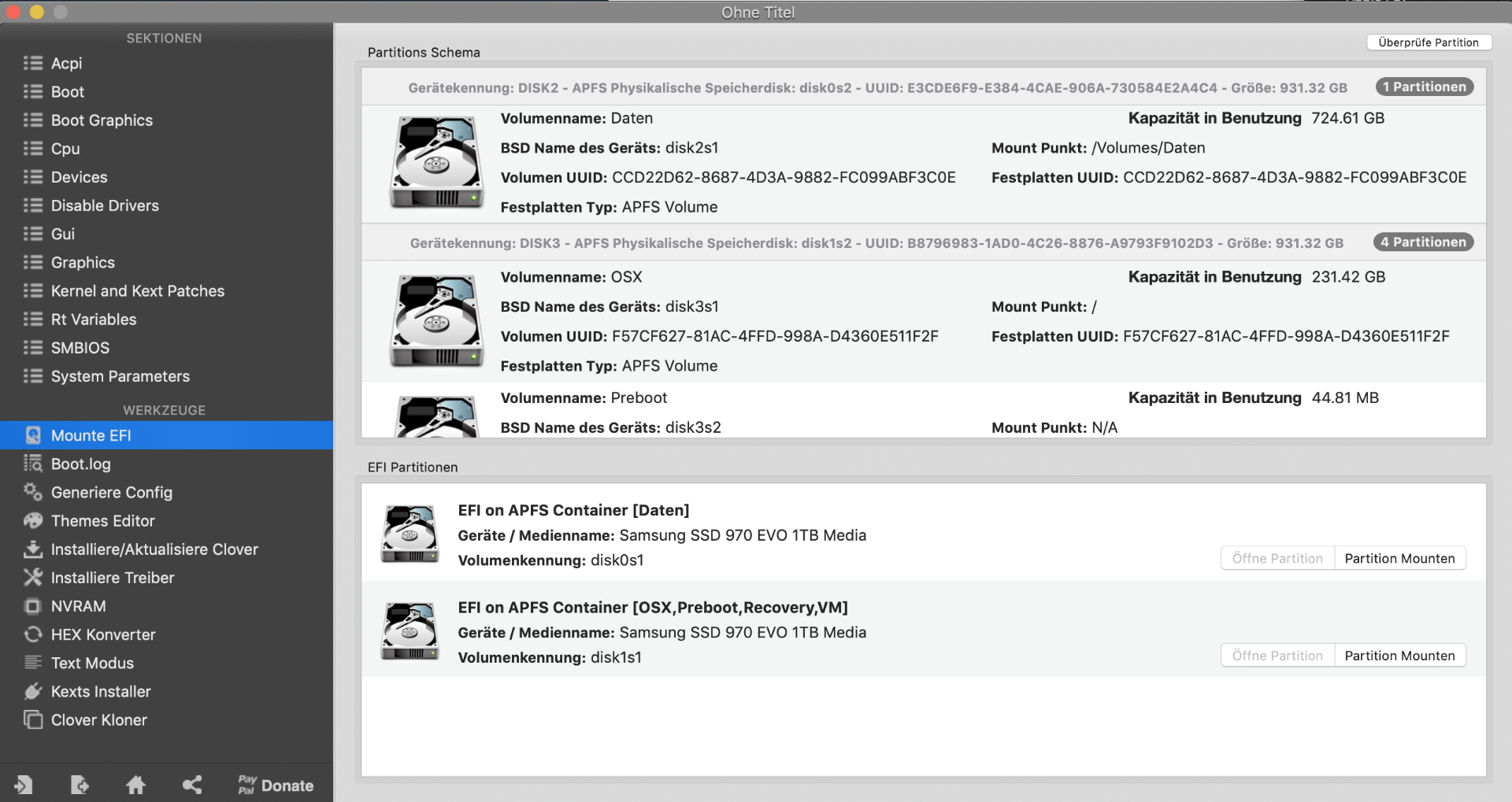Open the Boot.log tool icon

pos(33,464)
